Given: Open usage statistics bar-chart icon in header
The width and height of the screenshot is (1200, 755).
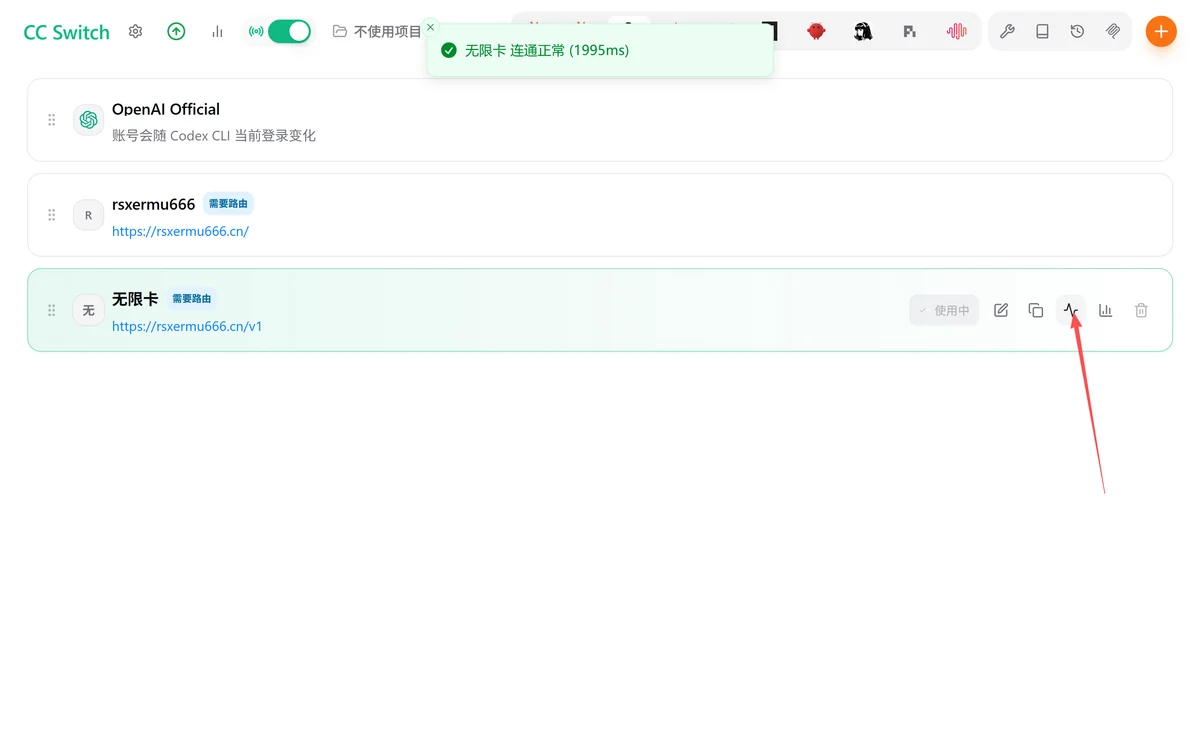Looking at the screenshot, I should pyautogui.click(x=217, y=31).
